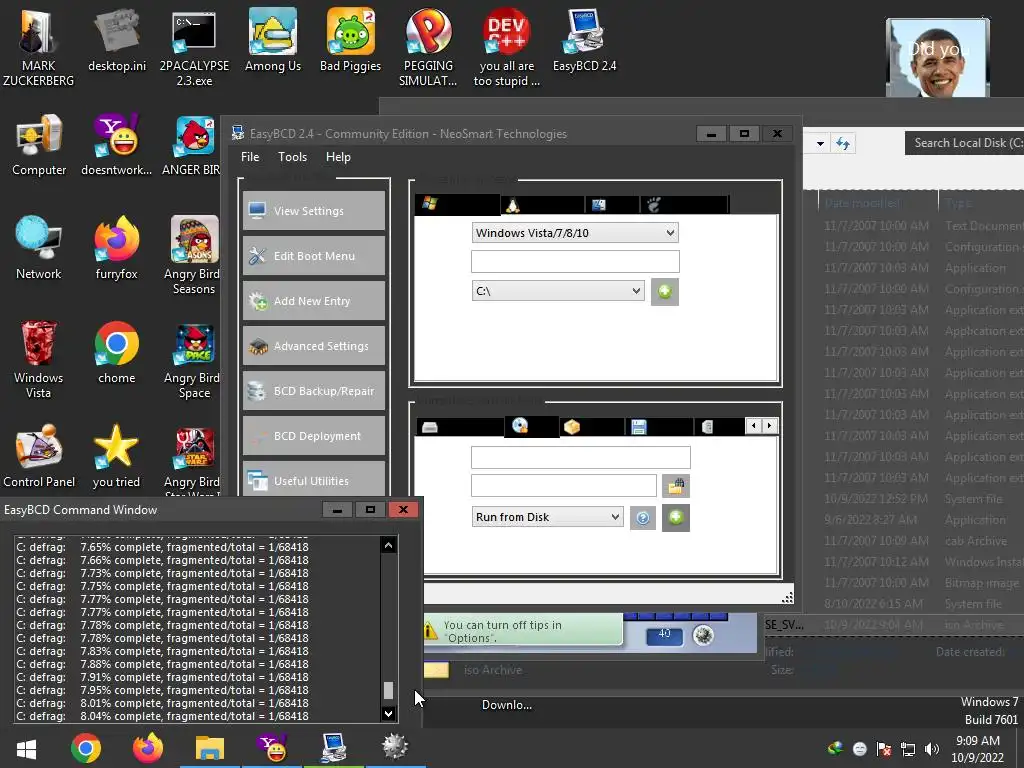Select 2PACALYPSE 2.3.exe desktop icon

tap(194, 47)
